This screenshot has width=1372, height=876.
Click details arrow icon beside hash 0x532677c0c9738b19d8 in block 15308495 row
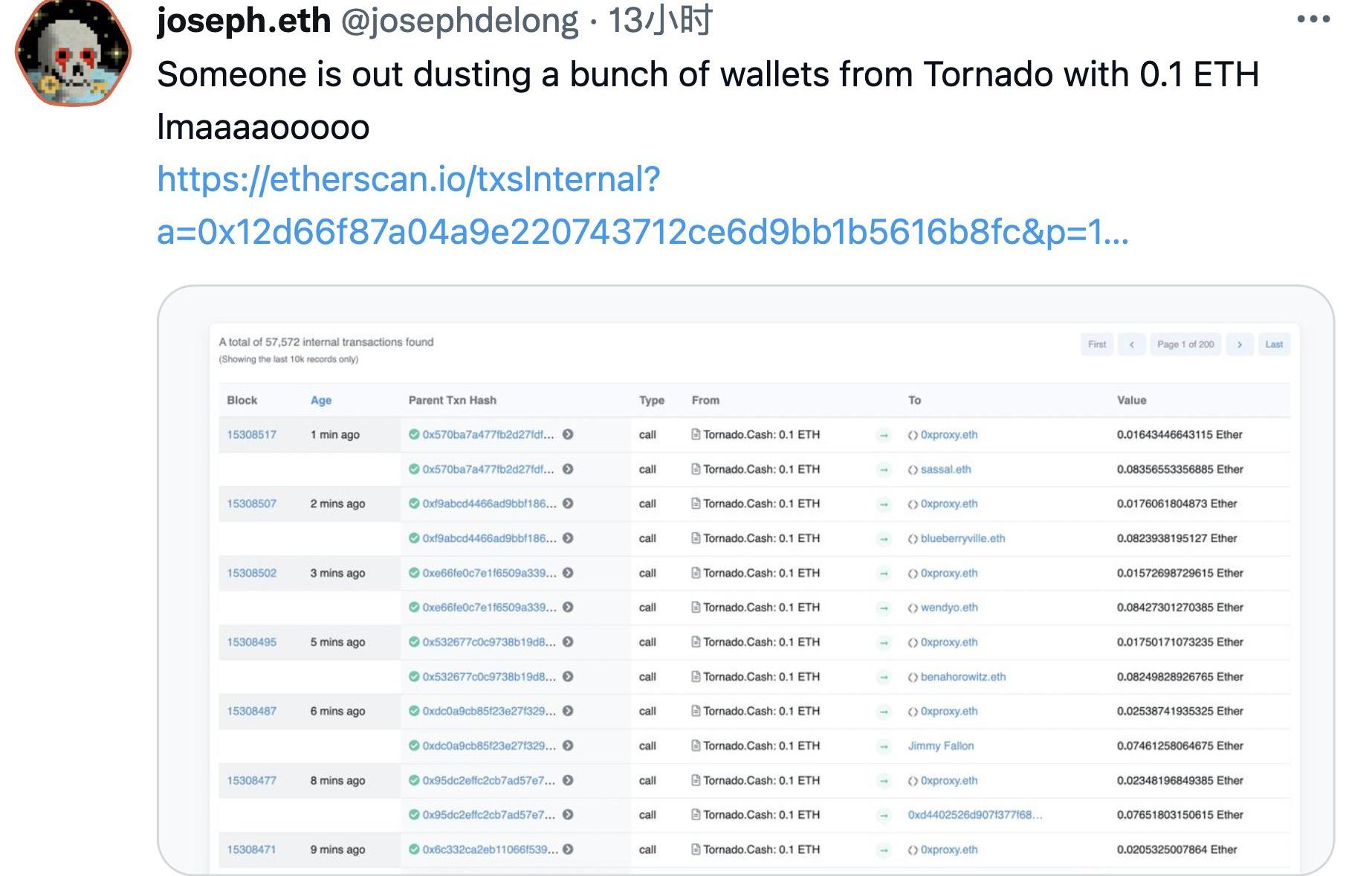[568, 642]
